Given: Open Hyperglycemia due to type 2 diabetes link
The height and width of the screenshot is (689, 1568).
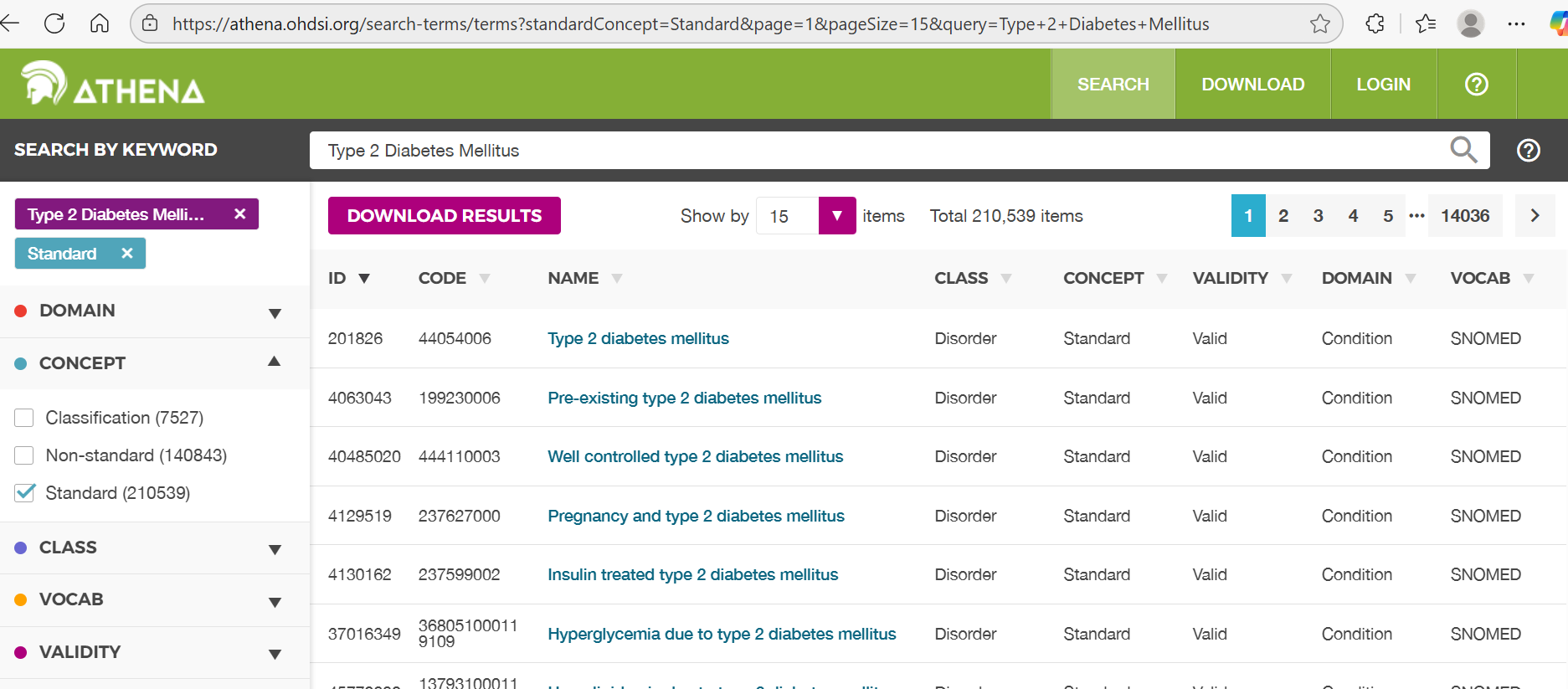Looking at the screenshot, I should (x=722, y=634).
